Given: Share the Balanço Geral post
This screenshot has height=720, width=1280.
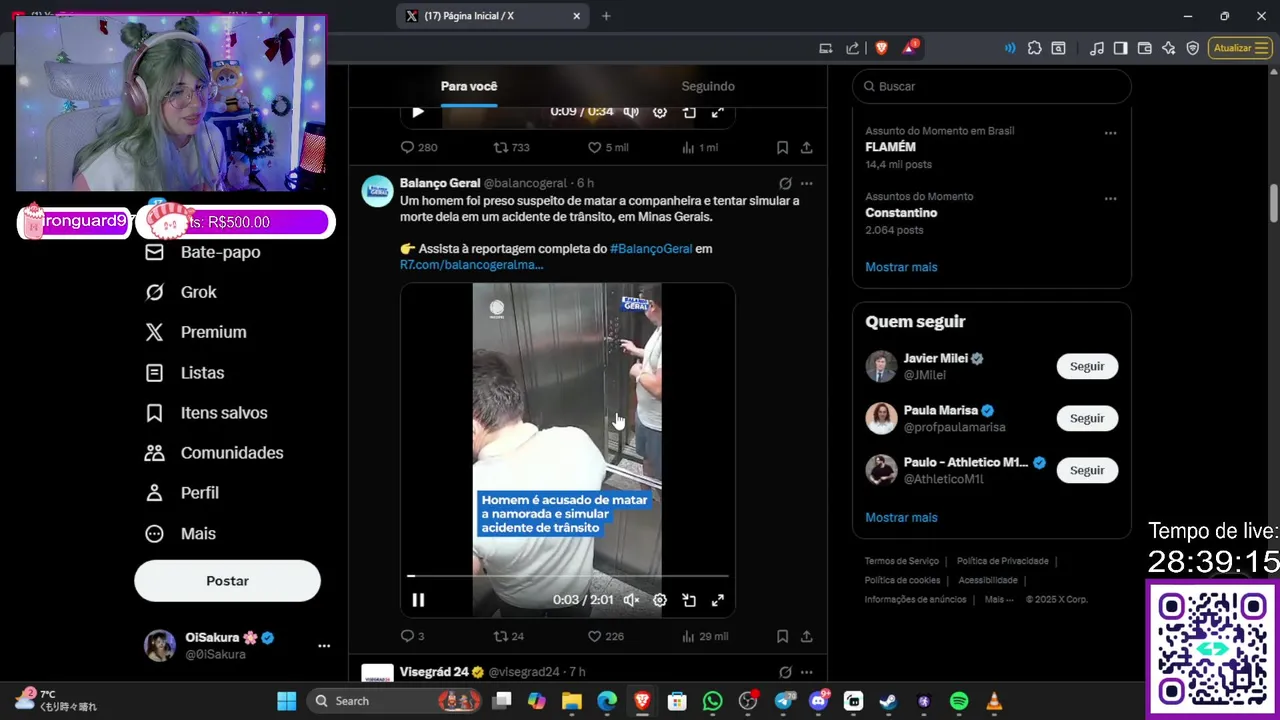Looking at the screenshot, I should point(806,636).
